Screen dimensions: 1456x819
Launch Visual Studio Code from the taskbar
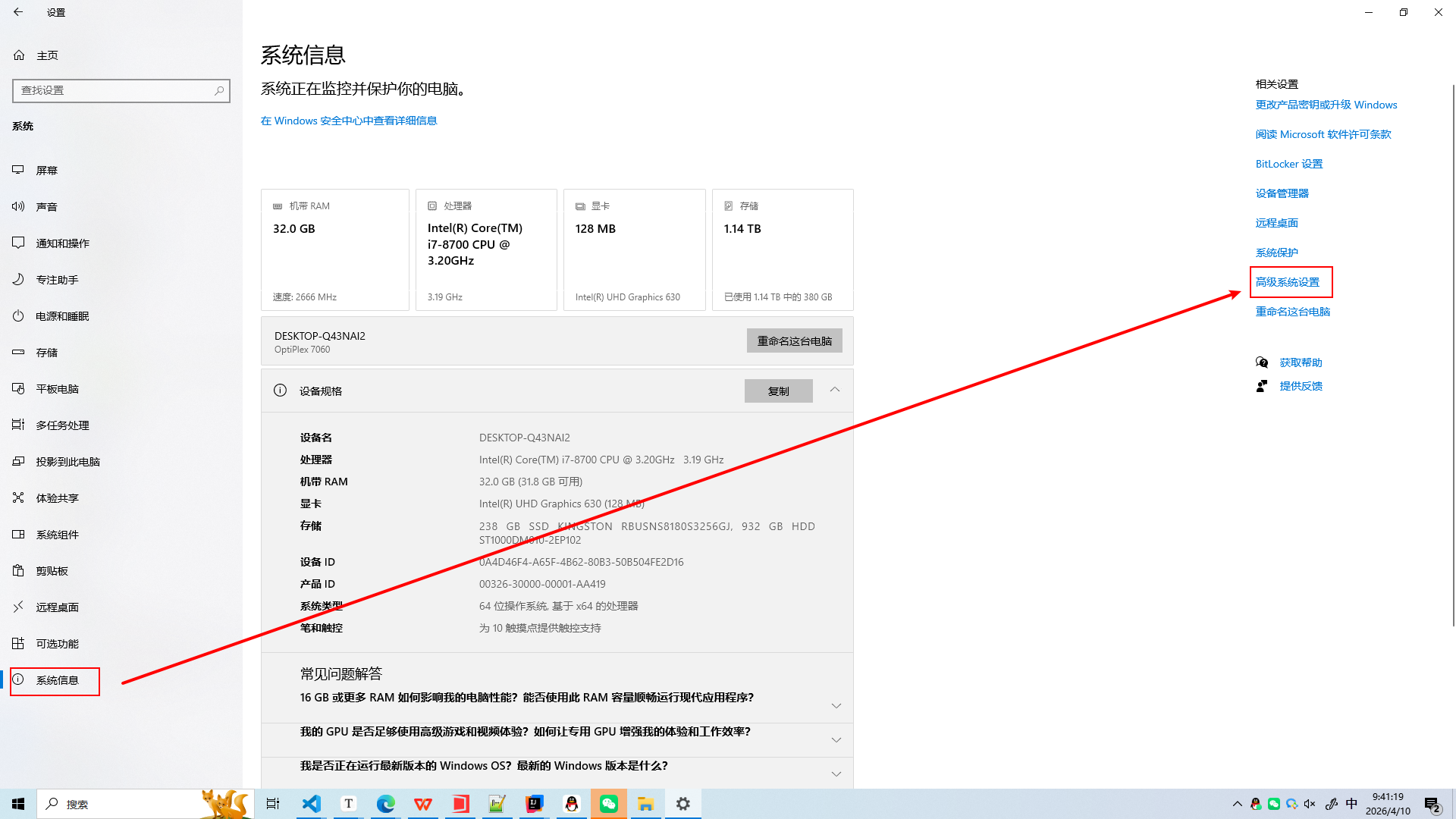coord(311,803)
